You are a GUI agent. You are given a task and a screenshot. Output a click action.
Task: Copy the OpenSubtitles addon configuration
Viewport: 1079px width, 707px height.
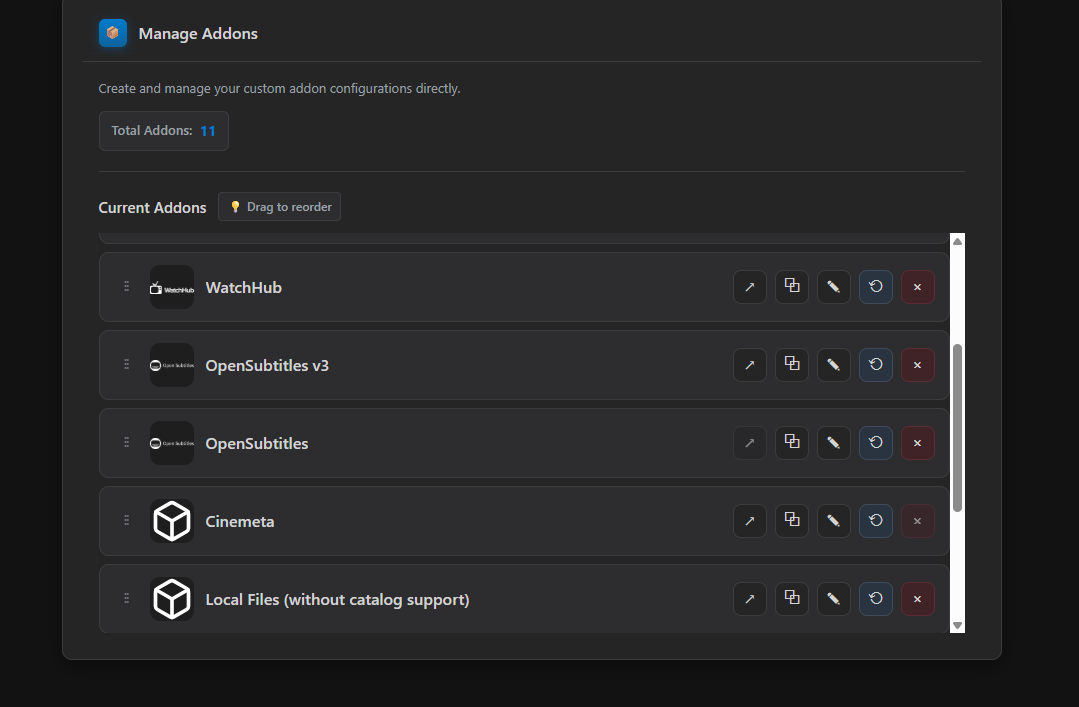tap(792, 443)
